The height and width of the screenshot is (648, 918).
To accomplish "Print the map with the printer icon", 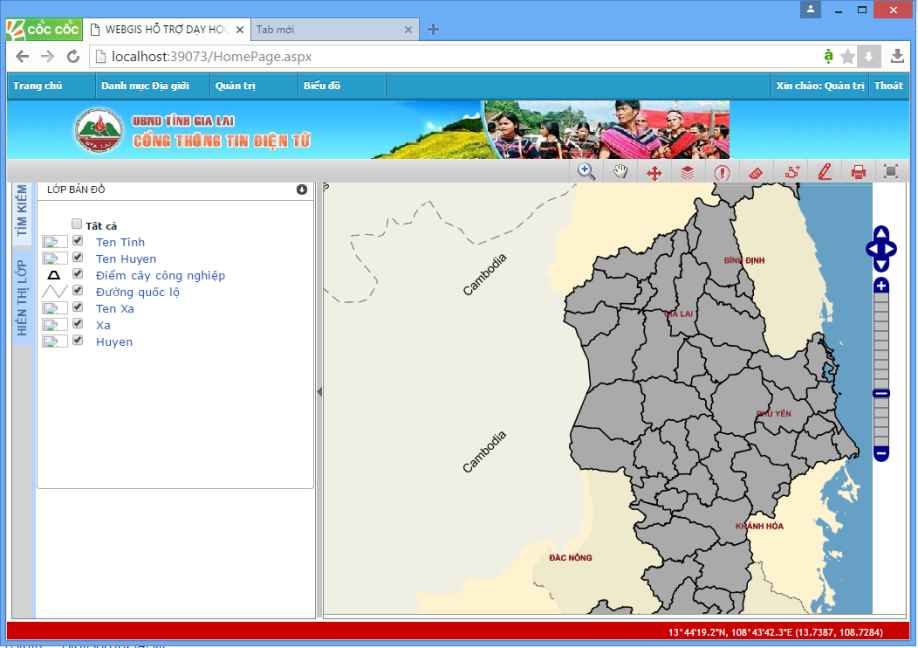I will coord(858,172).
